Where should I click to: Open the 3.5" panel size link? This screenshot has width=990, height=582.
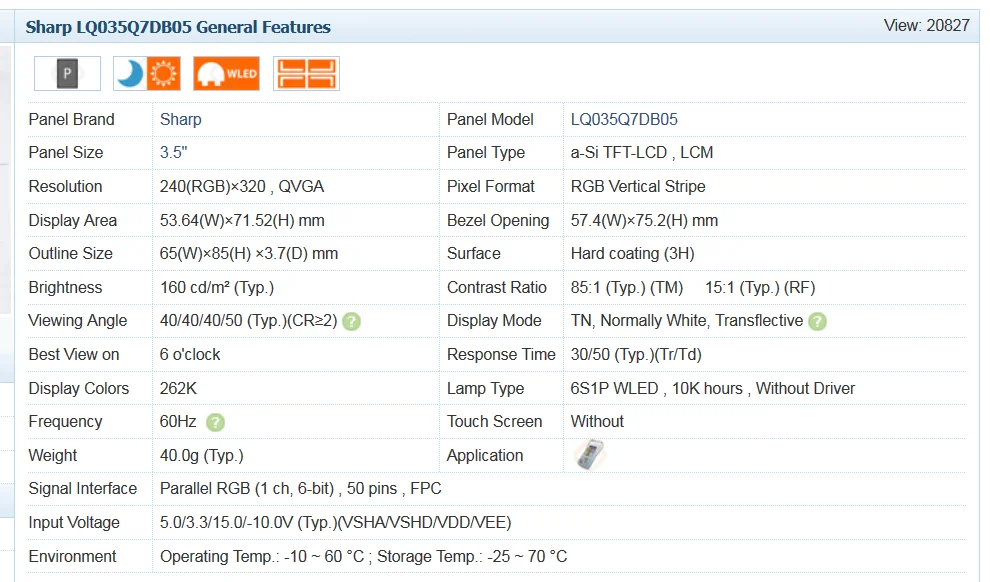tap(174, 153)
